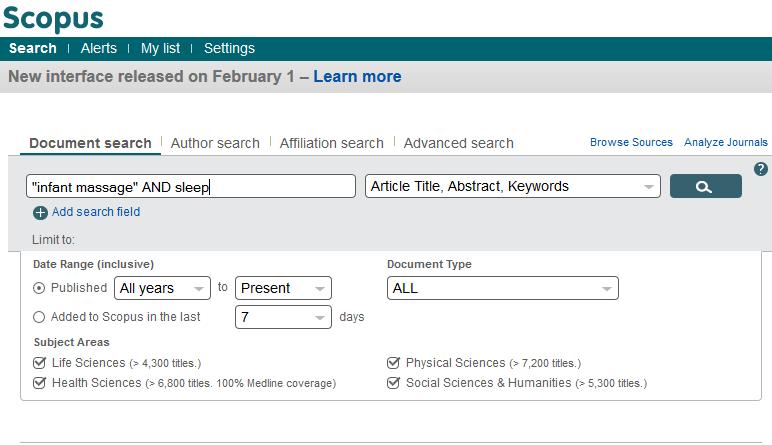The image size is (772, 445).
Task: Open the help question mark icon
Action: pos(761,169)
